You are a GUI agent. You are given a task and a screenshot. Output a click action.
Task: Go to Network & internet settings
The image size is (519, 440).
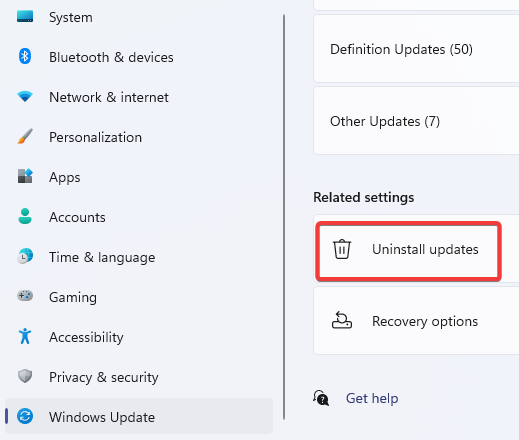(x=109, y=97)
